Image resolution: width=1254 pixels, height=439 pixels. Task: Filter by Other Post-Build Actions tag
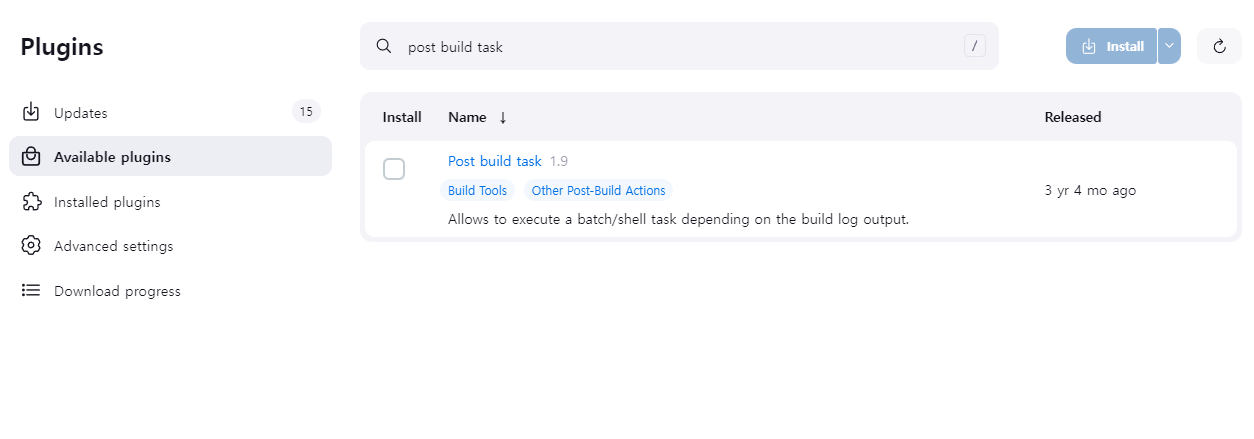tap(598, 190)
